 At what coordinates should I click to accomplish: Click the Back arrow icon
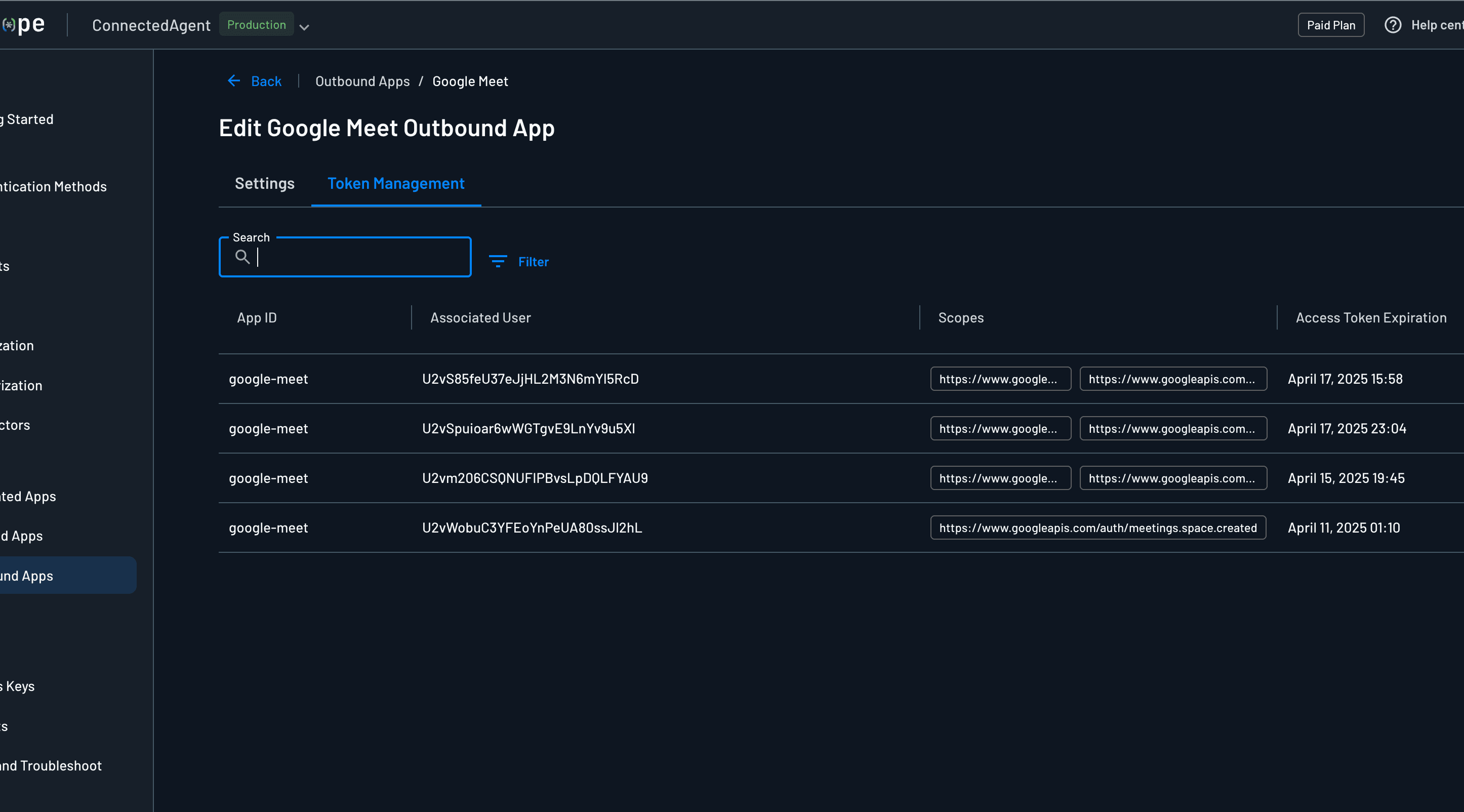click(233, 82)
